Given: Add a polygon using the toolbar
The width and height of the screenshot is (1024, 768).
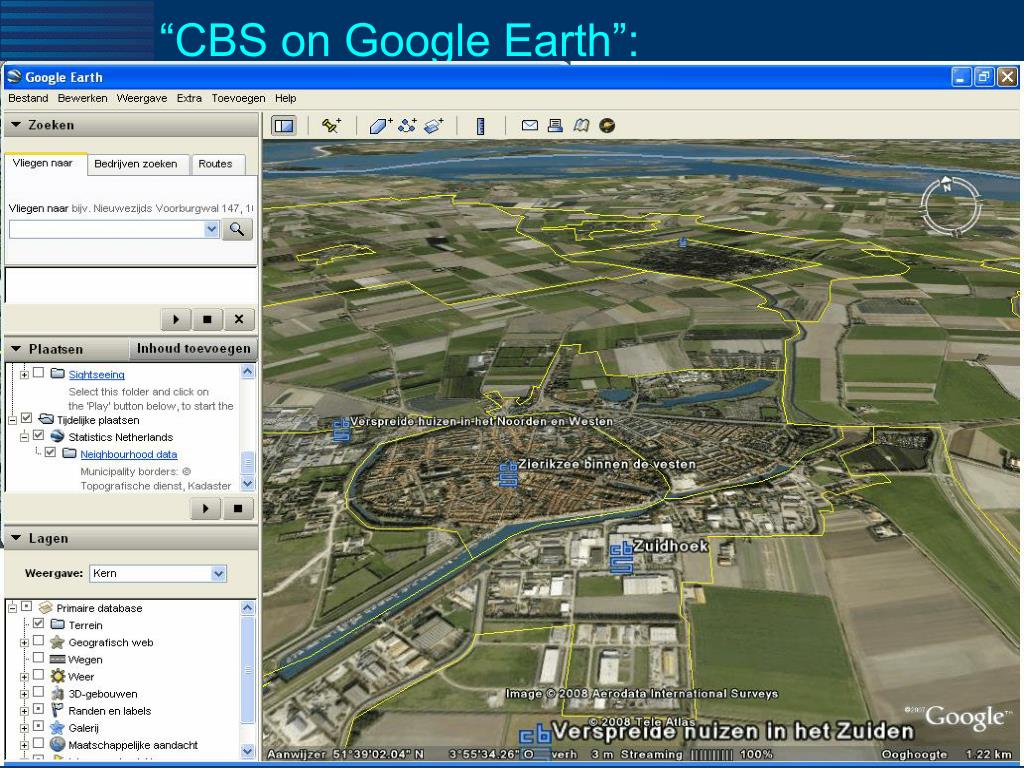Looking at the screenshot, I should tap(381, 125).
